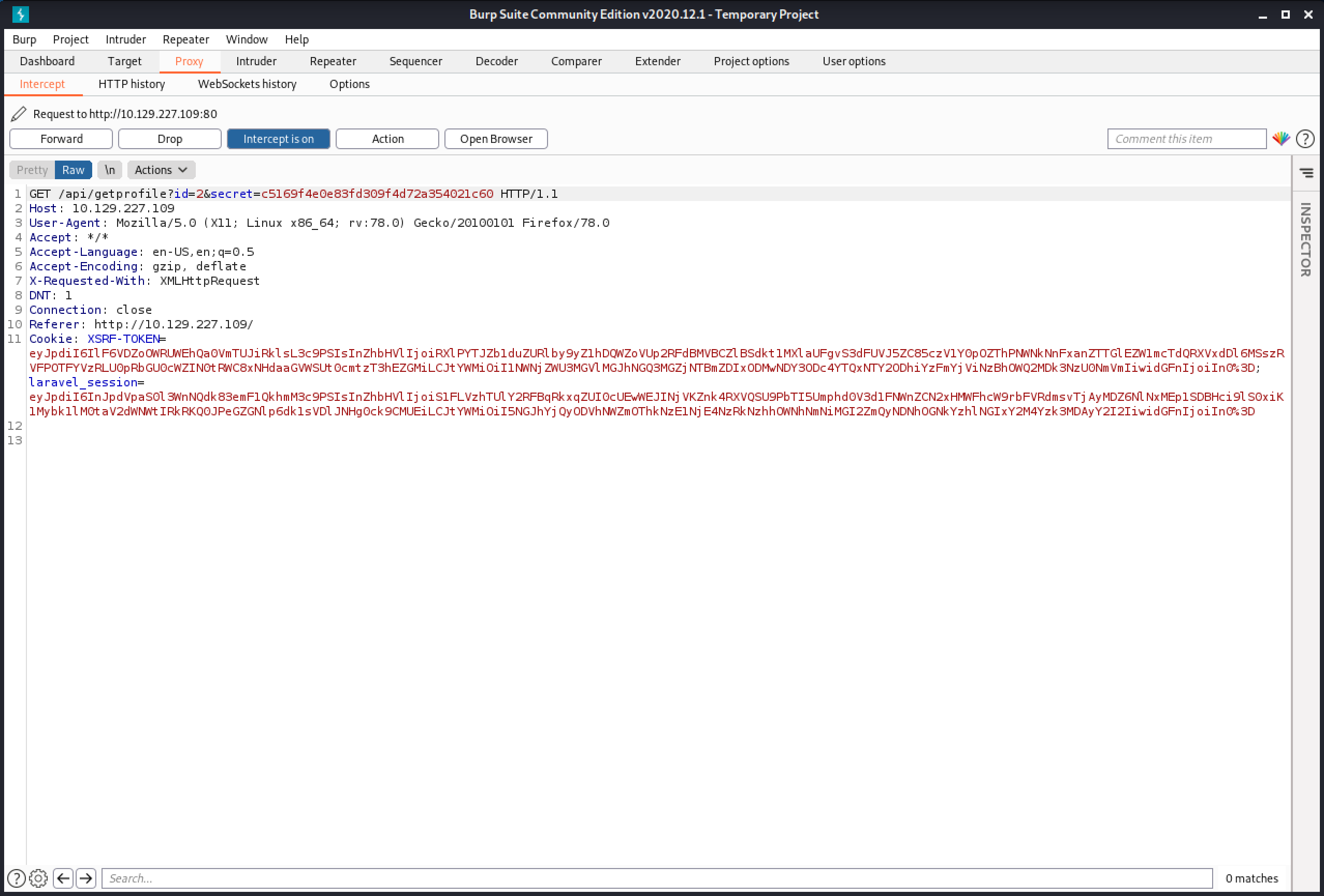This screenshot has width=1324, height=896.
Task: Switch to Raw view
Action: pyautogui.click(x=74, y=170)
